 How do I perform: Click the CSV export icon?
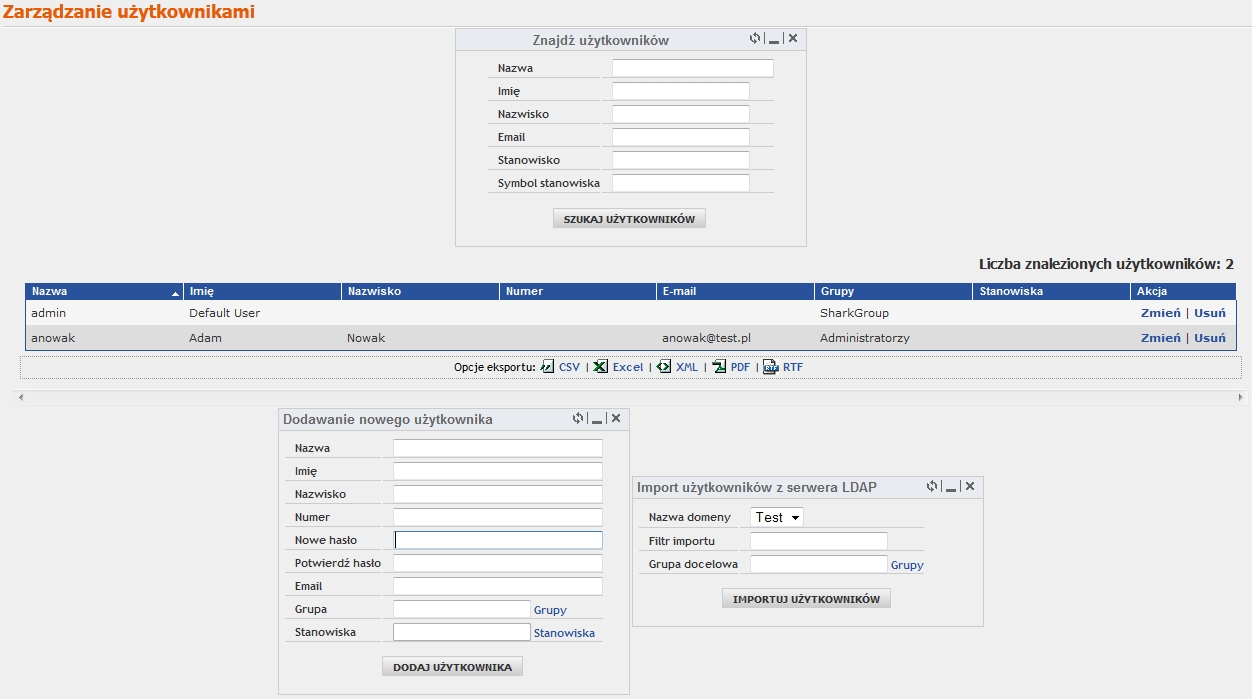tap(547, 367)
